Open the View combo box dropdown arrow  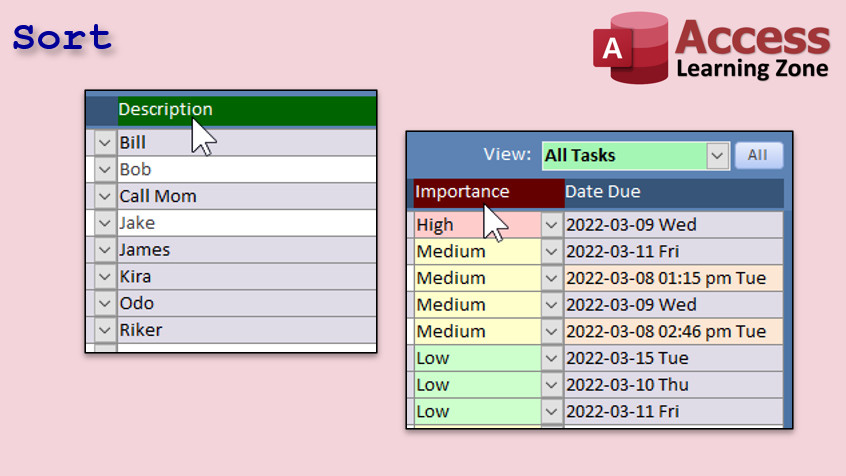click(x=717, y=156)
